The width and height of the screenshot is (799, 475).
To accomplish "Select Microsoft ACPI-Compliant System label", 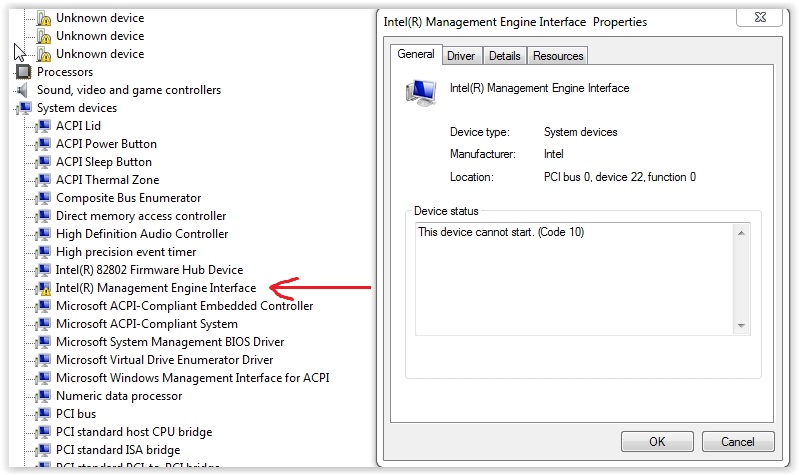I will point(147,324).
